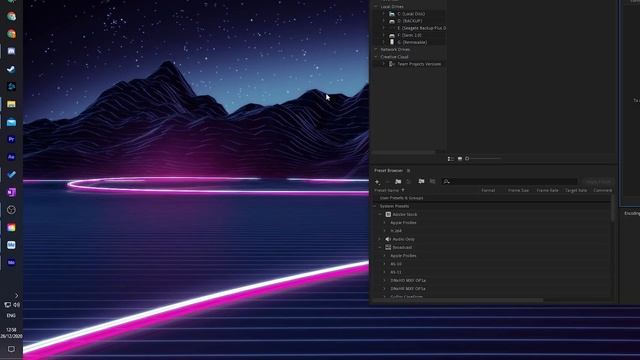The height and width of the screenshot is (360, 640).
Task: Click the Adobe Stock preset group icon
Action: coord(388,214)
